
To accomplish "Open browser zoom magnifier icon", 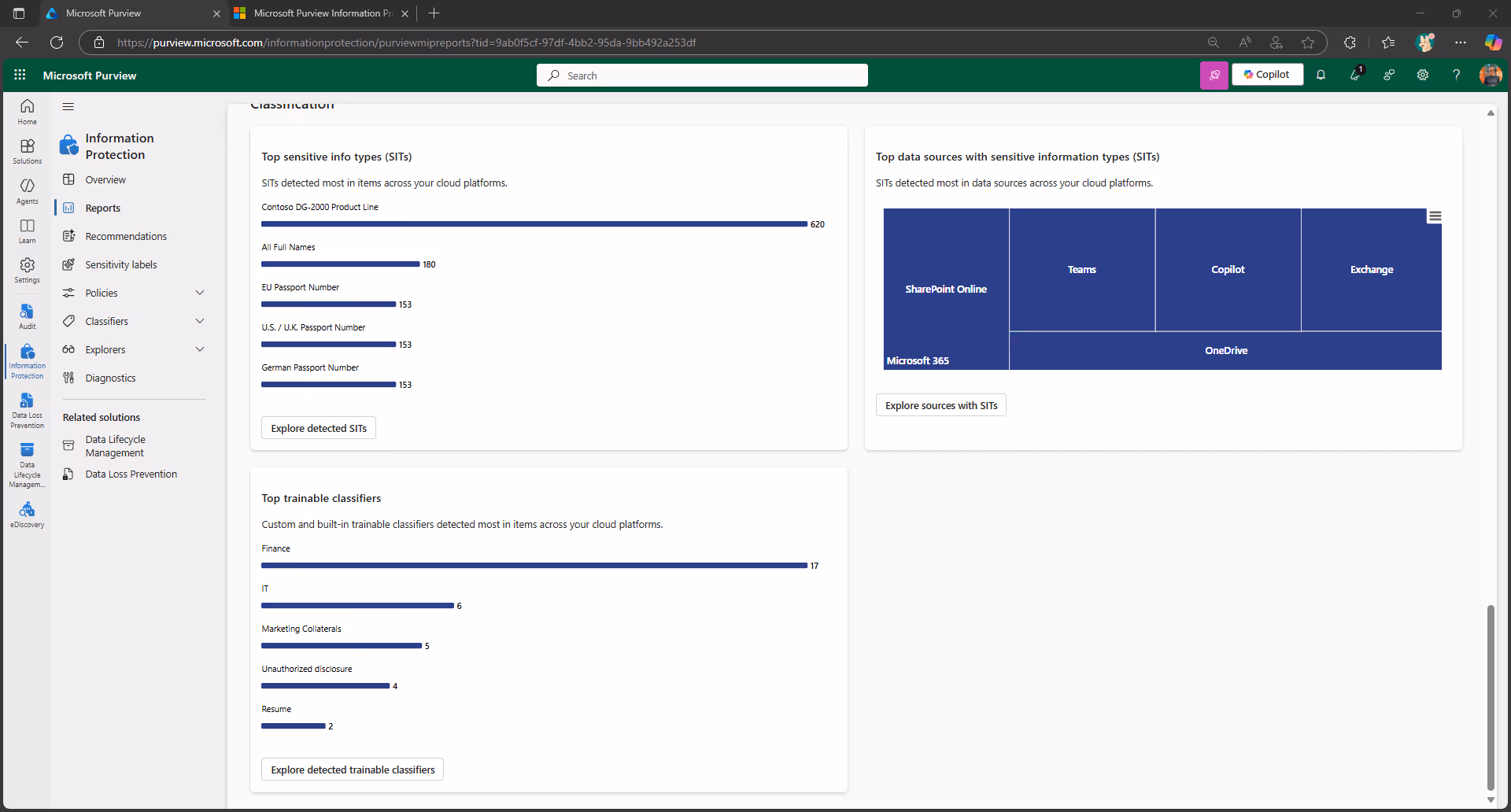I will tap(1214, 42).
